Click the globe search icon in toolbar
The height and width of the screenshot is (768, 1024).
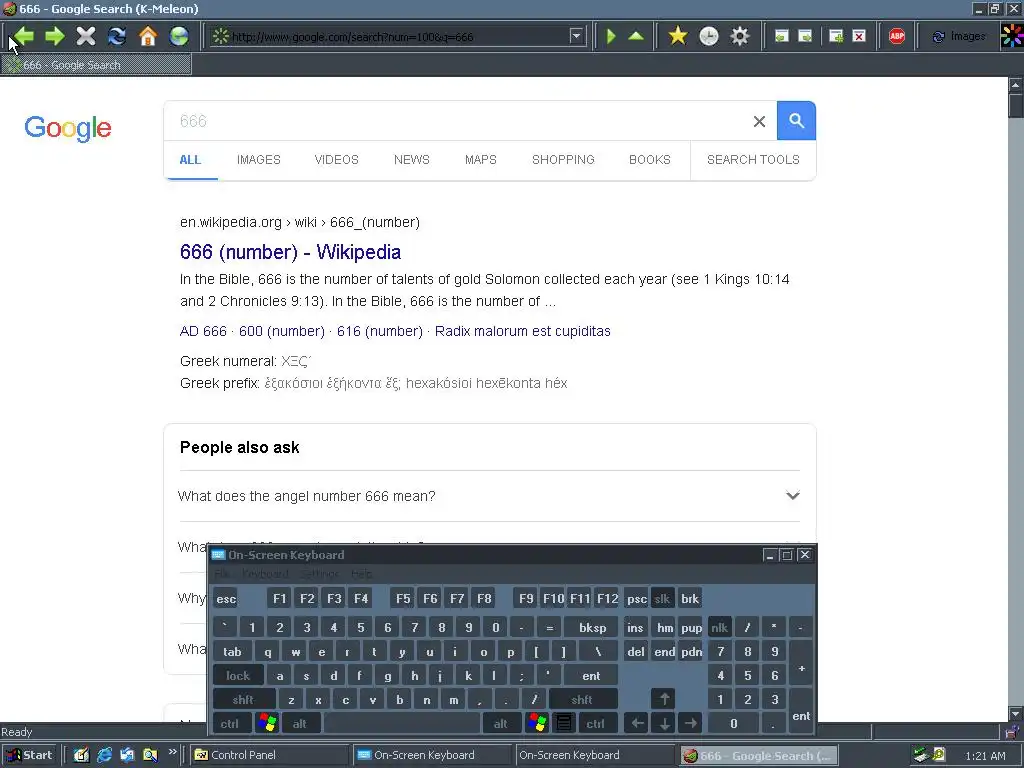tap(179, 36)
